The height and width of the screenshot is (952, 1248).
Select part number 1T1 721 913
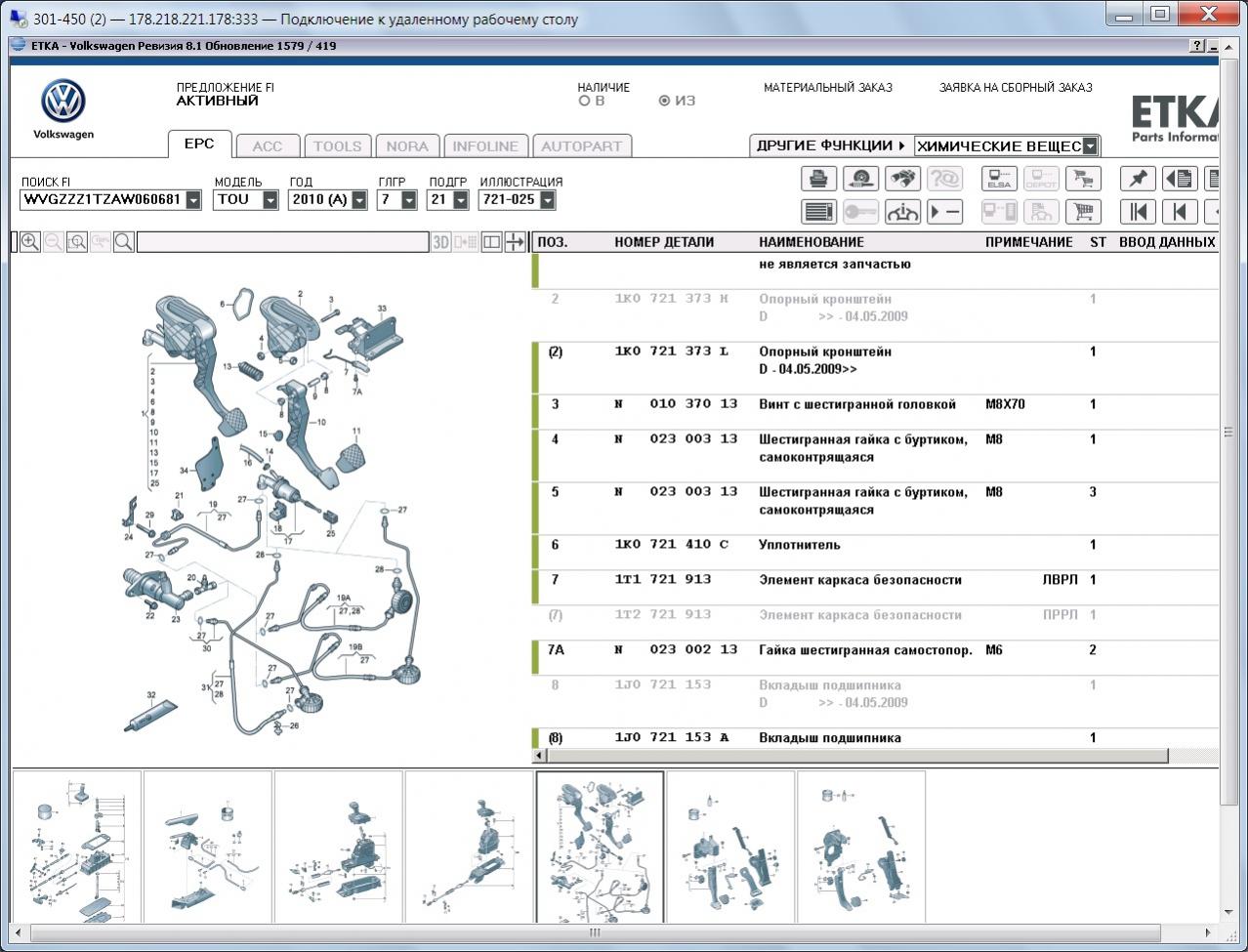click(x=663, y=580)
